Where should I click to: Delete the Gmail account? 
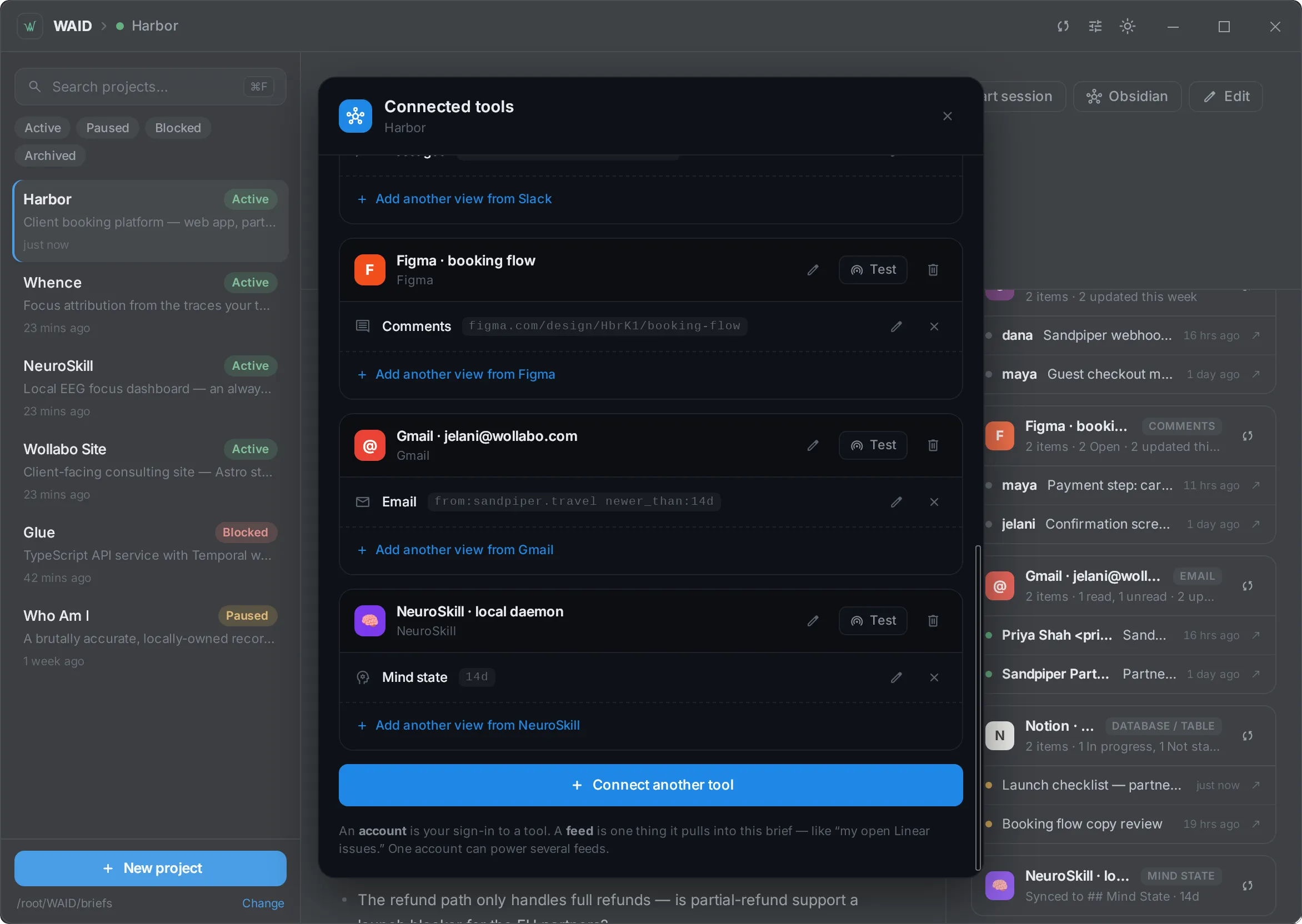pyautogui.click(x=933, y=445)
